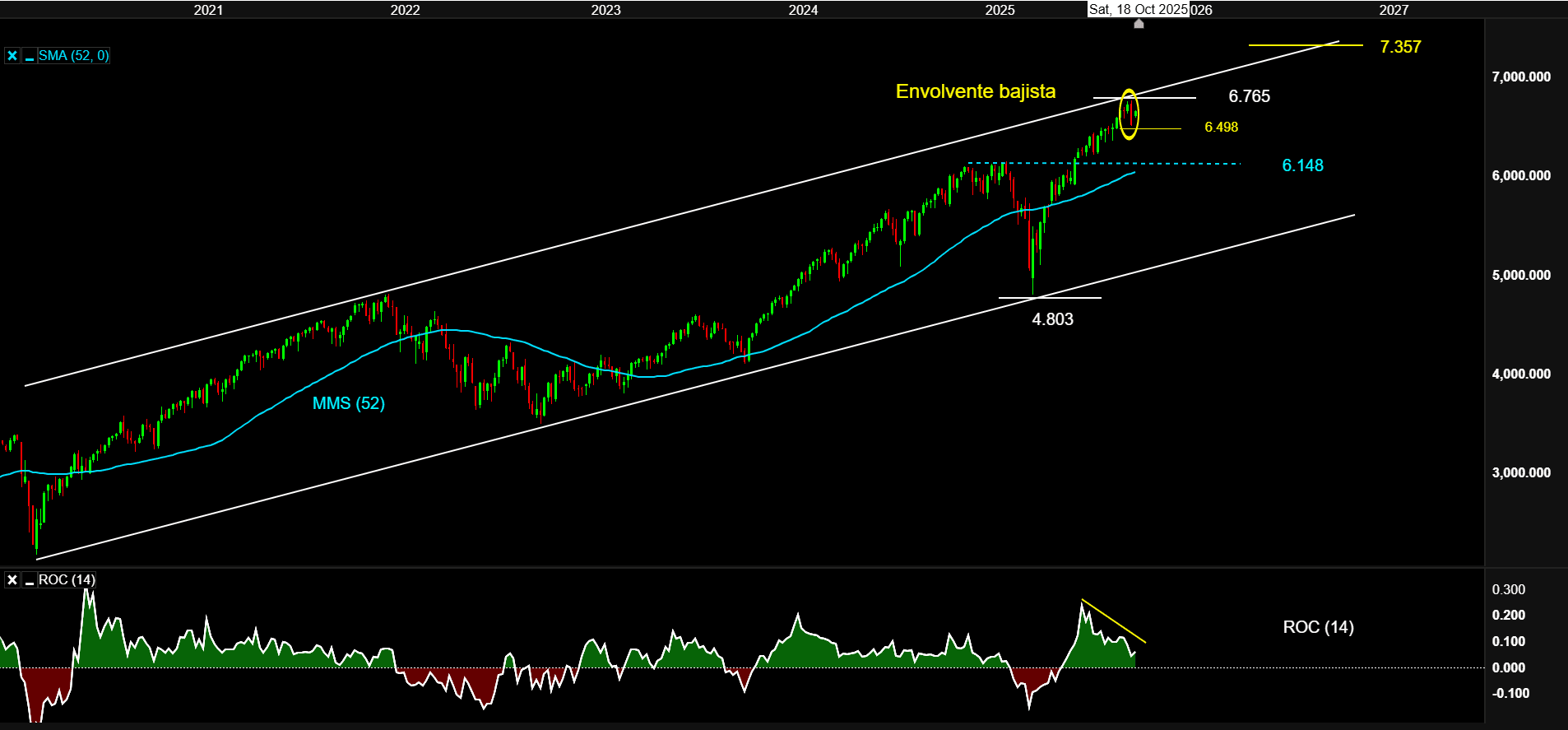Select the cyan 6.148 support level label

coord(1302,165)
